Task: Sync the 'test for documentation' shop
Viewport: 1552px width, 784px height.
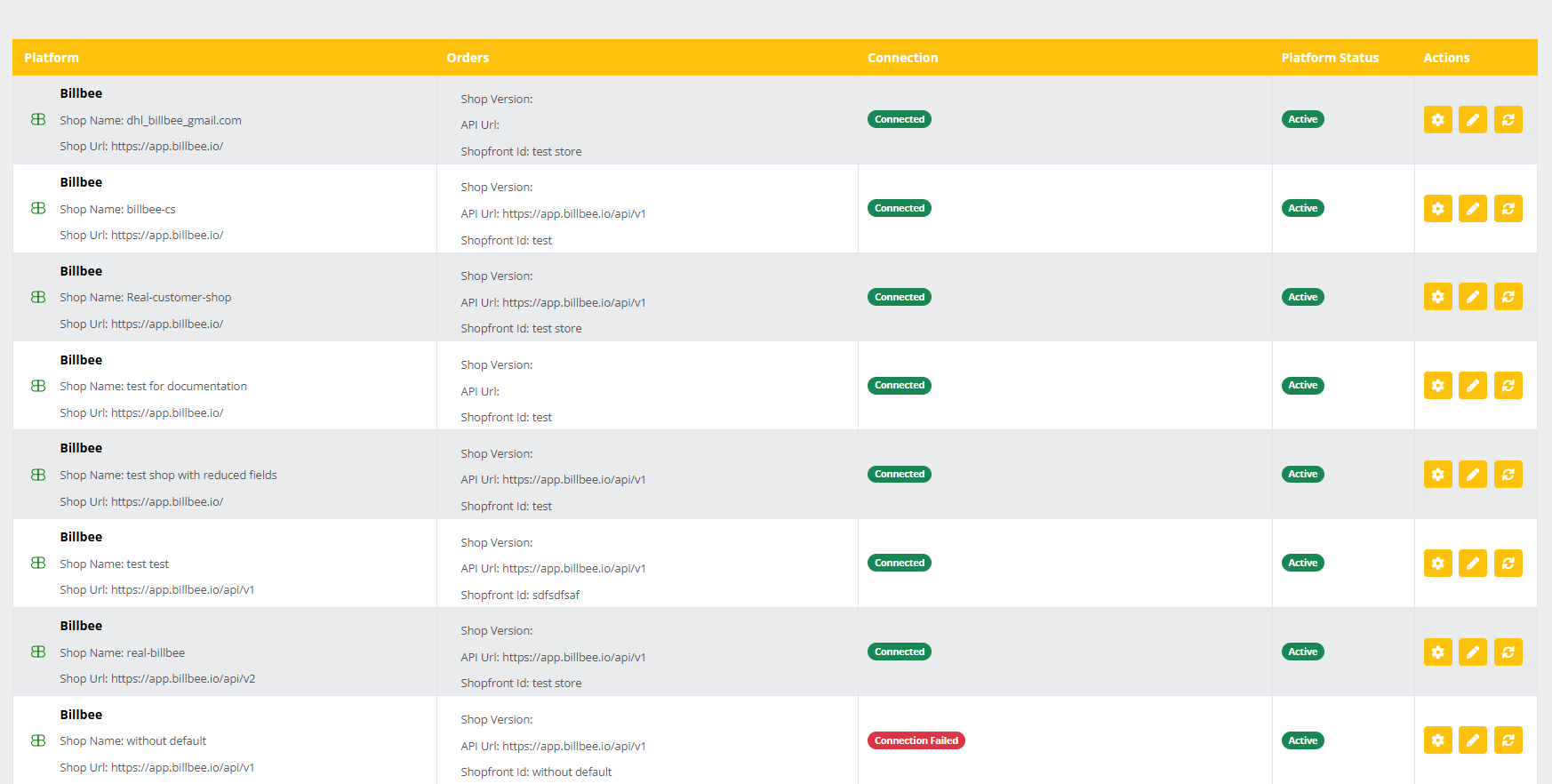Action: (x=1508, y=385)
